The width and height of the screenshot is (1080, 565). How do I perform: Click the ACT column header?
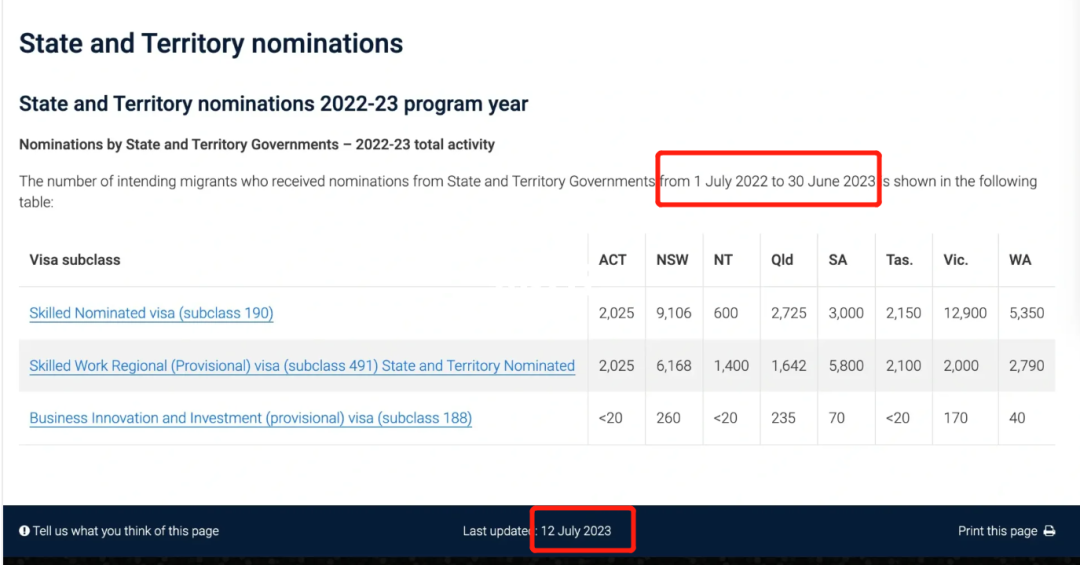coord(612,260)
